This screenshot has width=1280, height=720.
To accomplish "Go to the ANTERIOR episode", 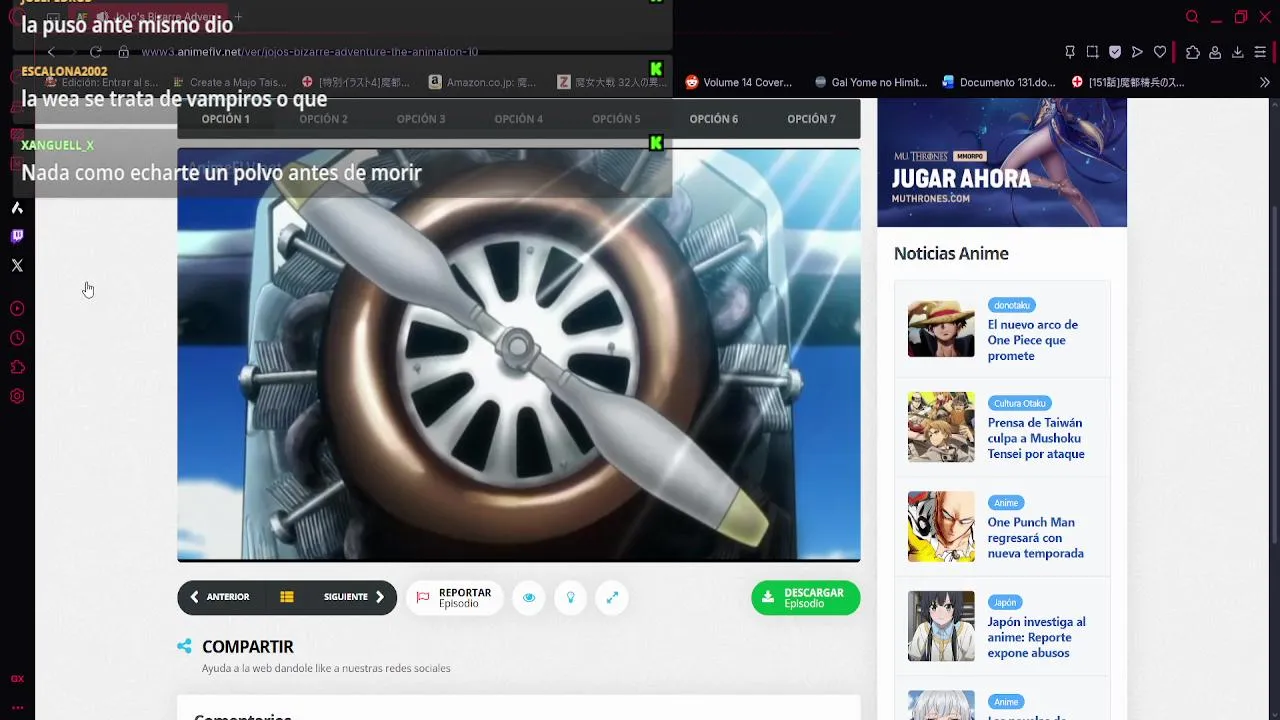I will coord(220,597).
